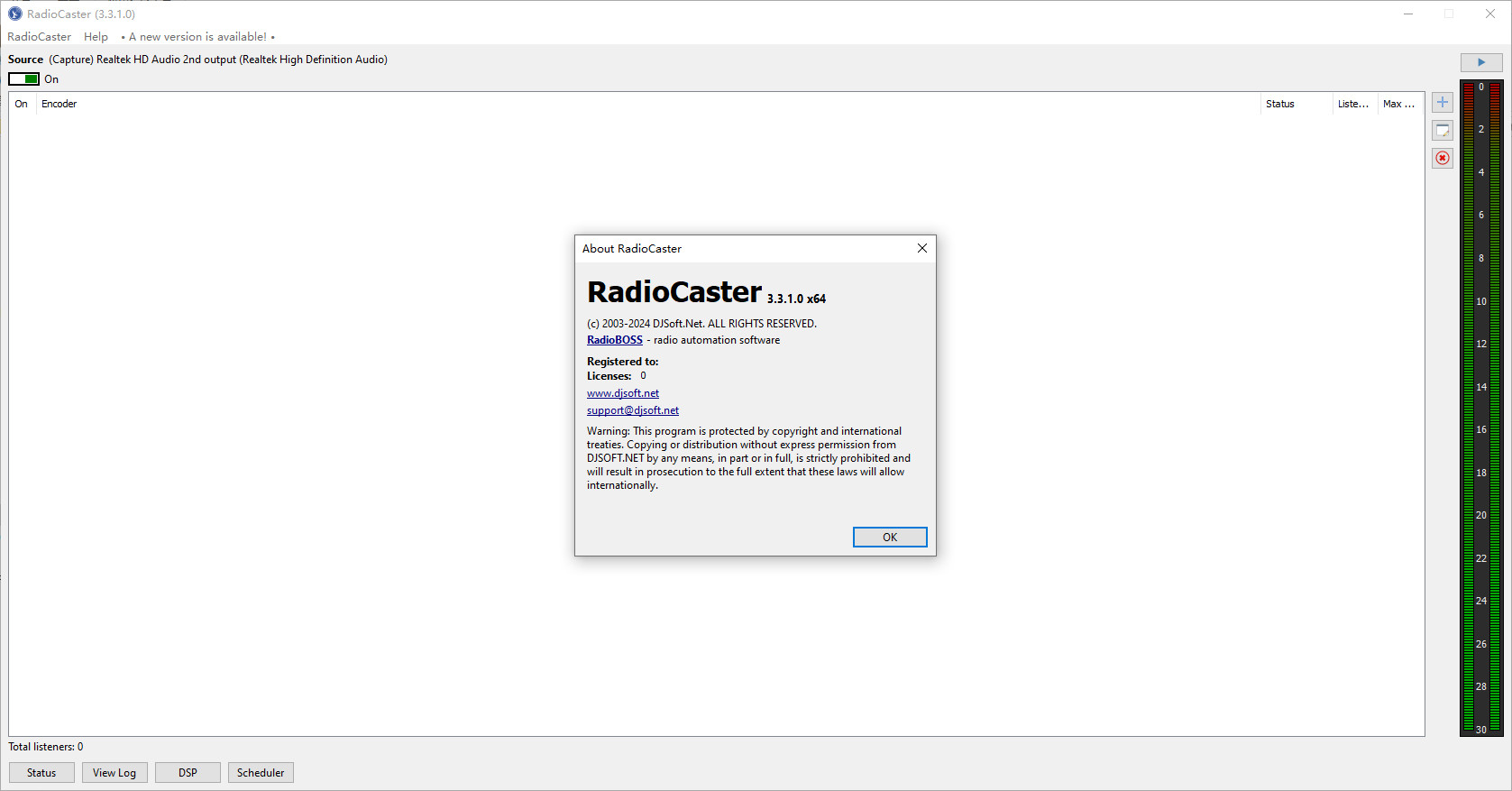Click the support@djsoft.net email link

pyautogui.click(x=632, y=410)
